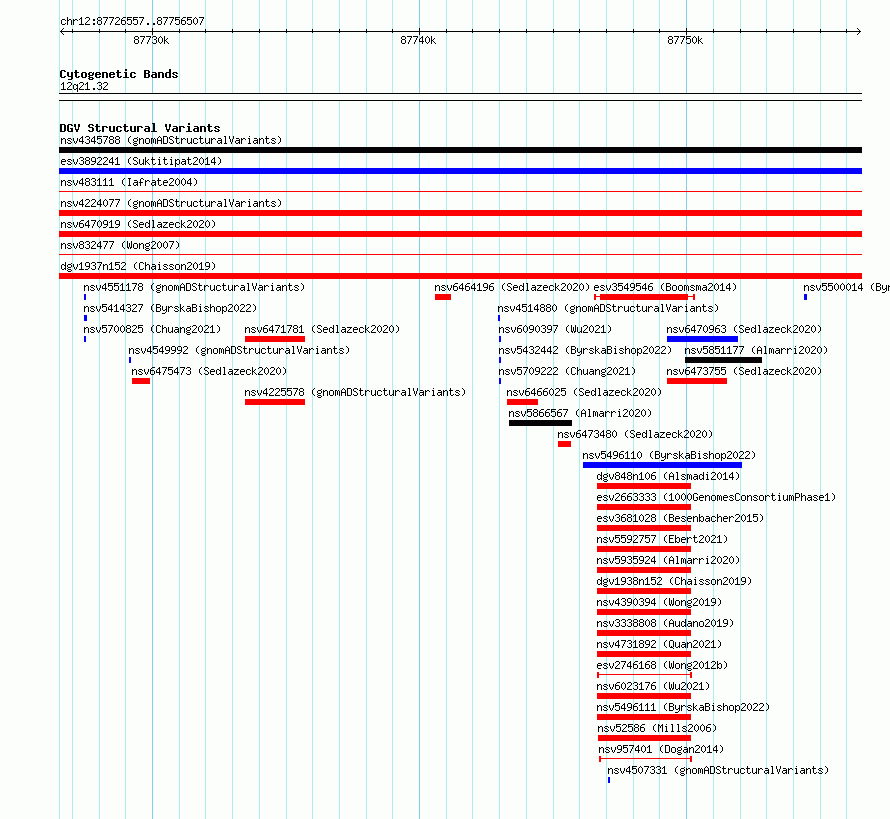The width and height of the screenshot is (890, 819).
Task: Open nsv5414327 (ByrskaBishop2022) variant
Action: point(170,308)
